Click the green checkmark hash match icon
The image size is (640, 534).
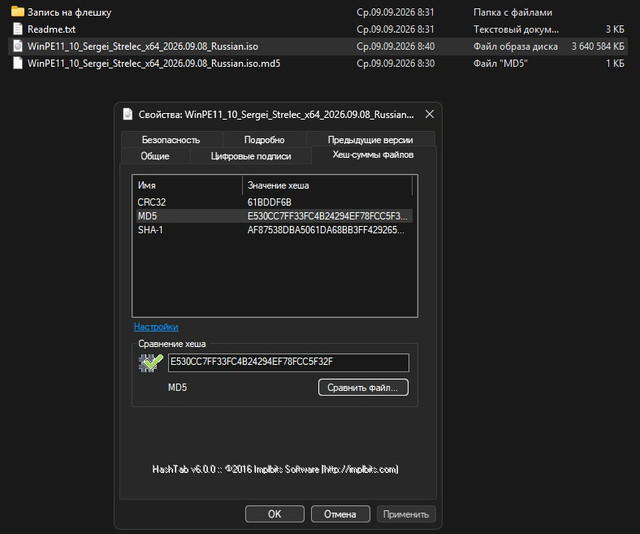click(x=150, y=363)
